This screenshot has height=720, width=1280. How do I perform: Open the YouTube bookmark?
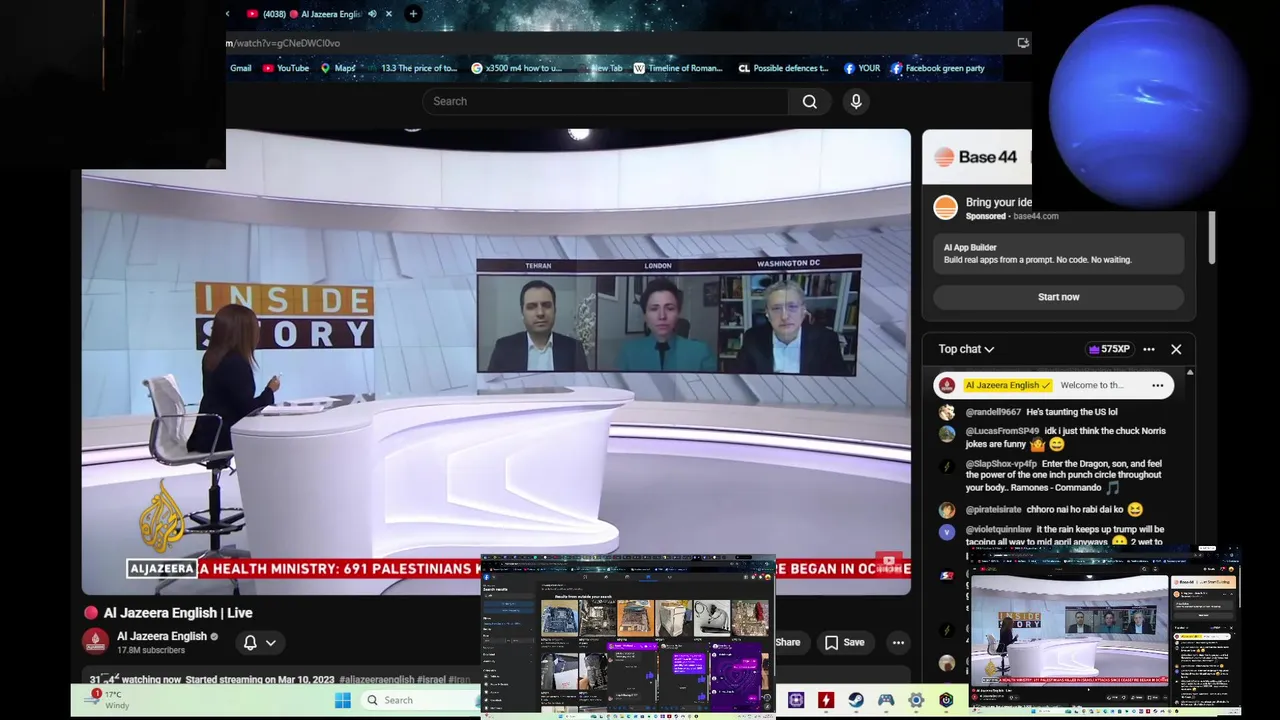pyautogui.click(x=286, y=68)
